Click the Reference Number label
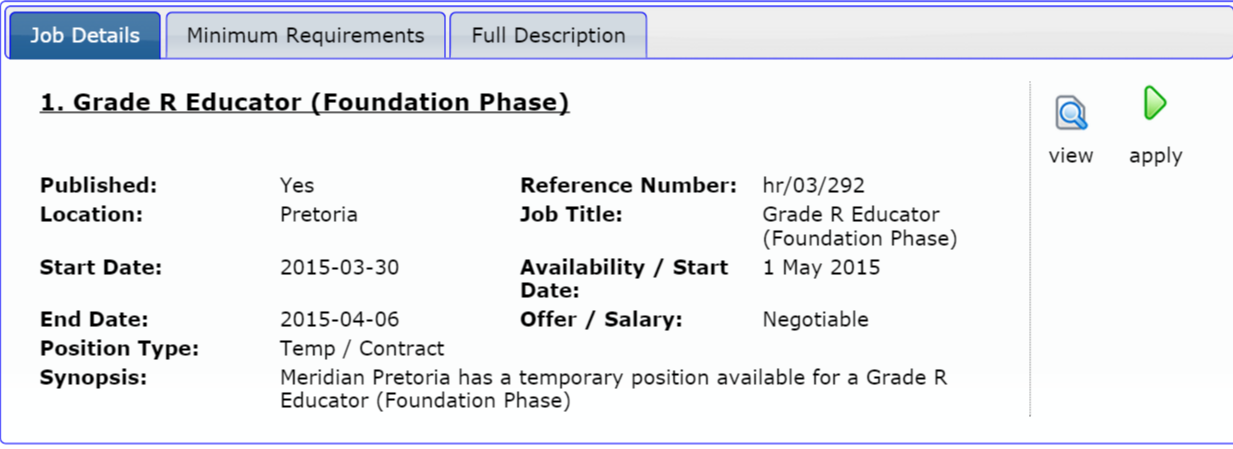Viewport: 1233px width, 449px height. pyautogui.click(x=628, y=186)
